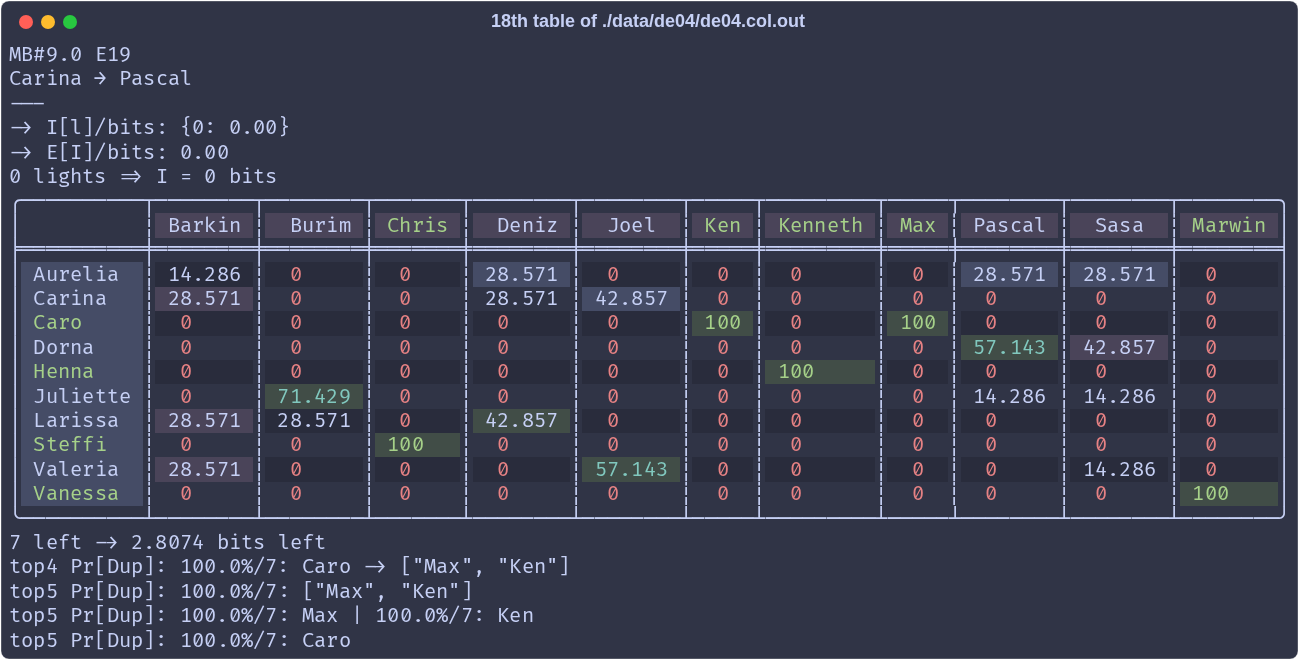
Task: Click Valeria's 14.286 cell under Sasa
Action: (1119, 469)
